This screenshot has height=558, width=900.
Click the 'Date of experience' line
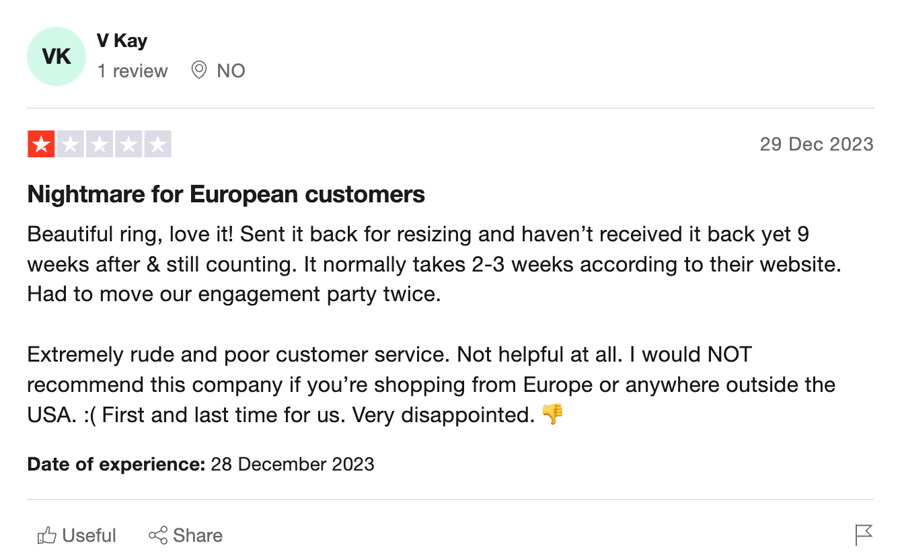[200, 464]
